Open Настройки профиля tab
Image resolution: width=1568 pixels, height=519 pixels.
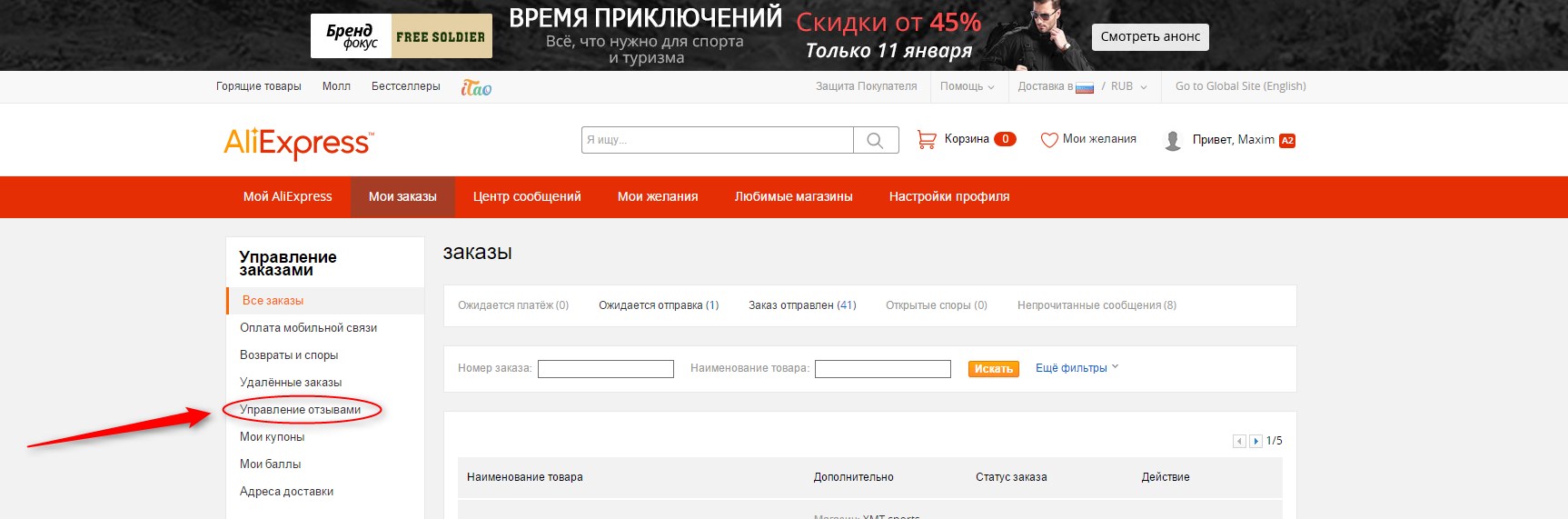click(x=948, y=196)
